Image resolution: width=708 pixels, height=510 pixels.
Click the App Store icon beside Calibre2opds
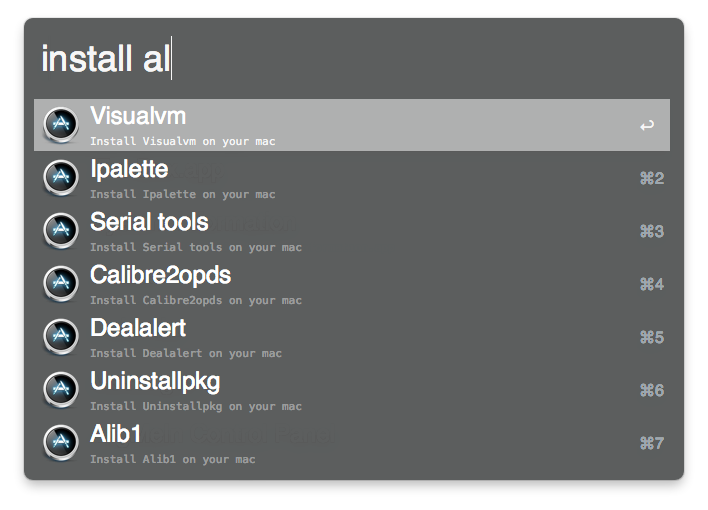pos(61,284)
